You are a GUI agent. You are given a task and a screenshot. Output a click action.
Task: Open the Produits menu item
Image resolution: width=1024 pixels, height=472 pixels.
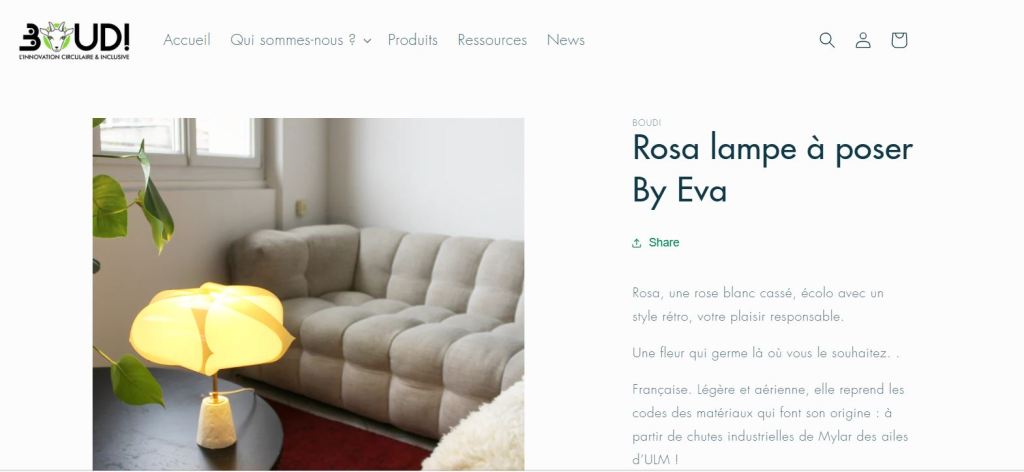(x=413, y=40)
